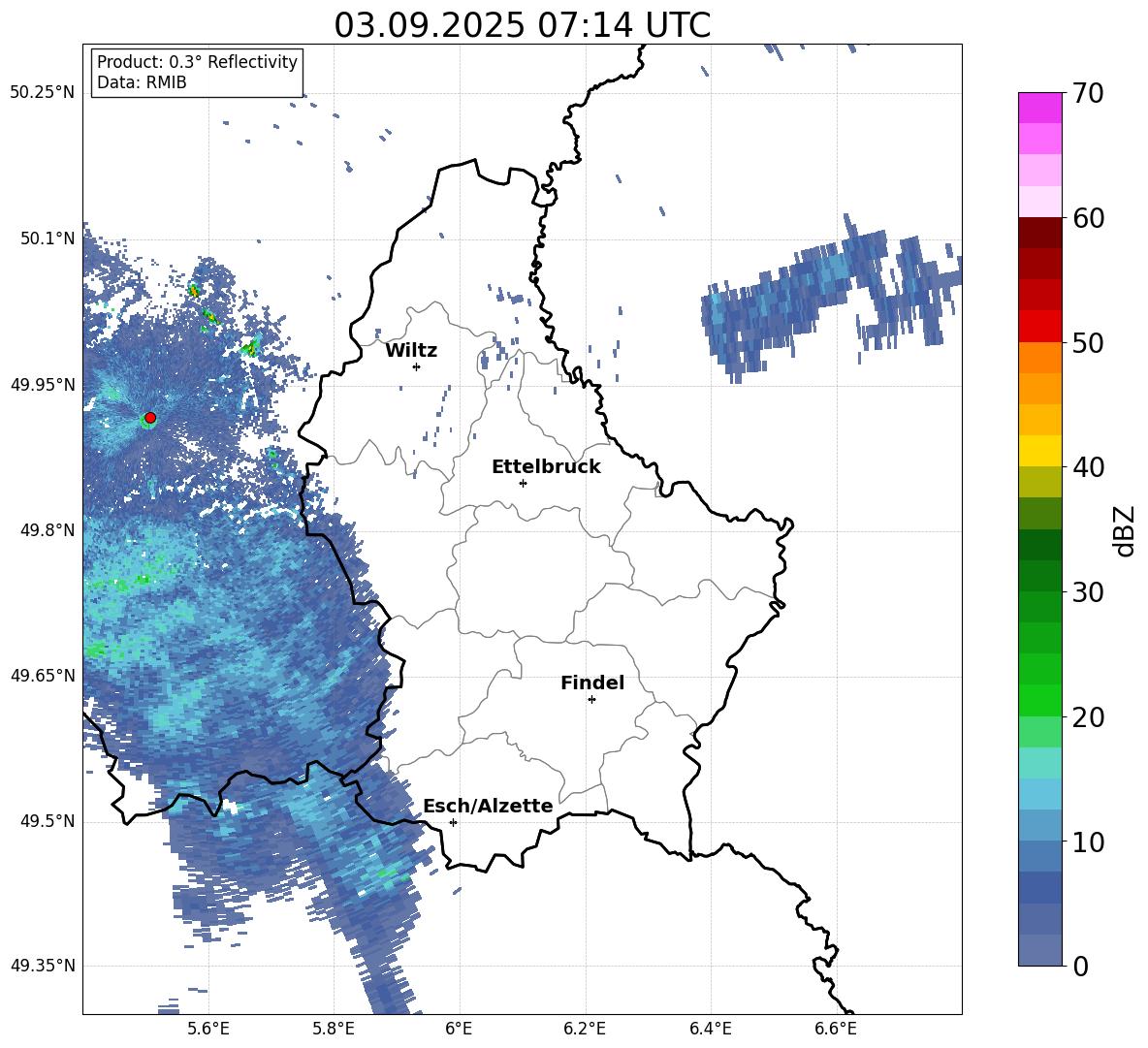Click the 49.8°N latitude label

point(48,530)
